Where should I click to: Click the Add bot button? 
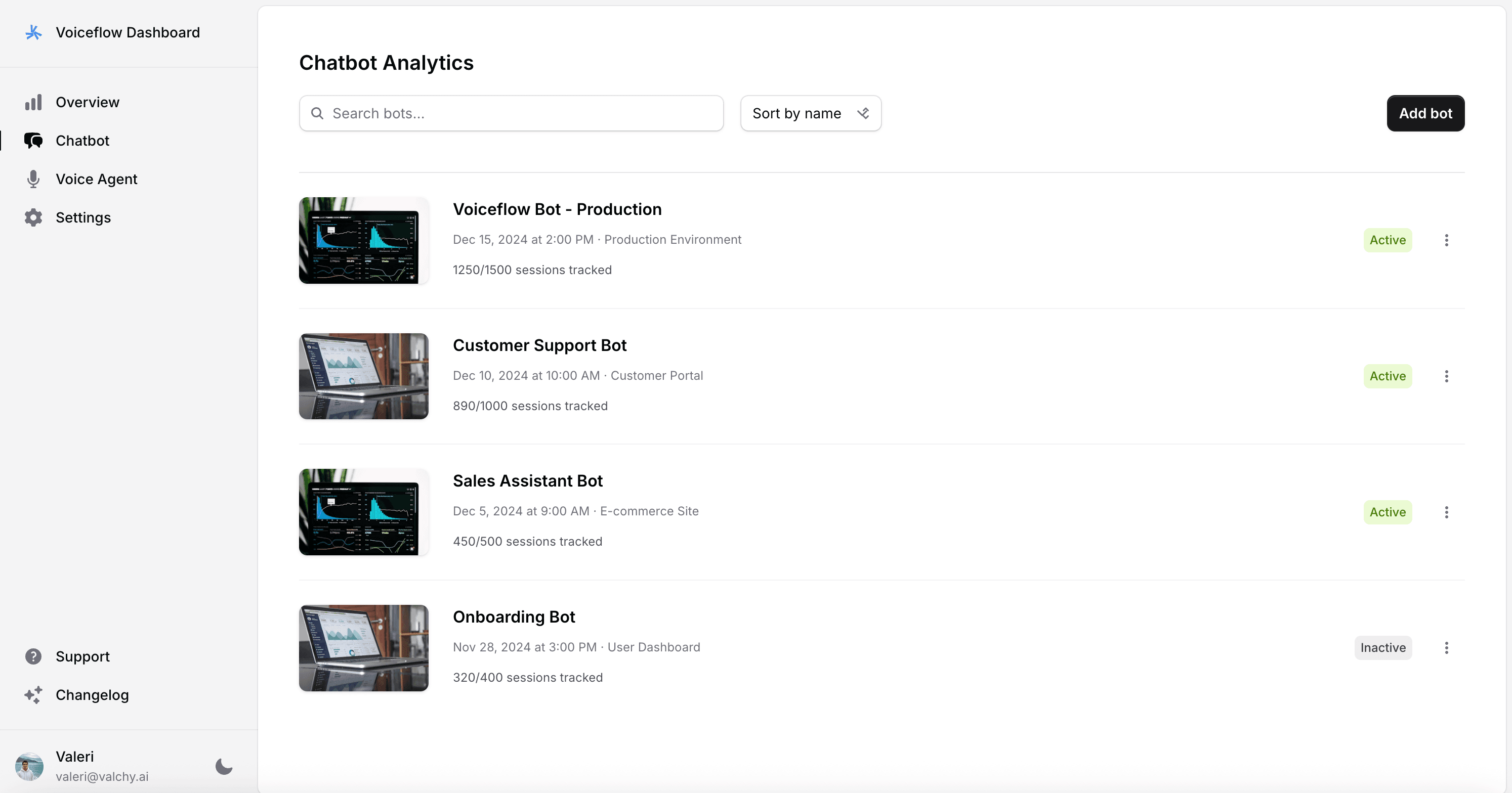tap(1425, 113)
